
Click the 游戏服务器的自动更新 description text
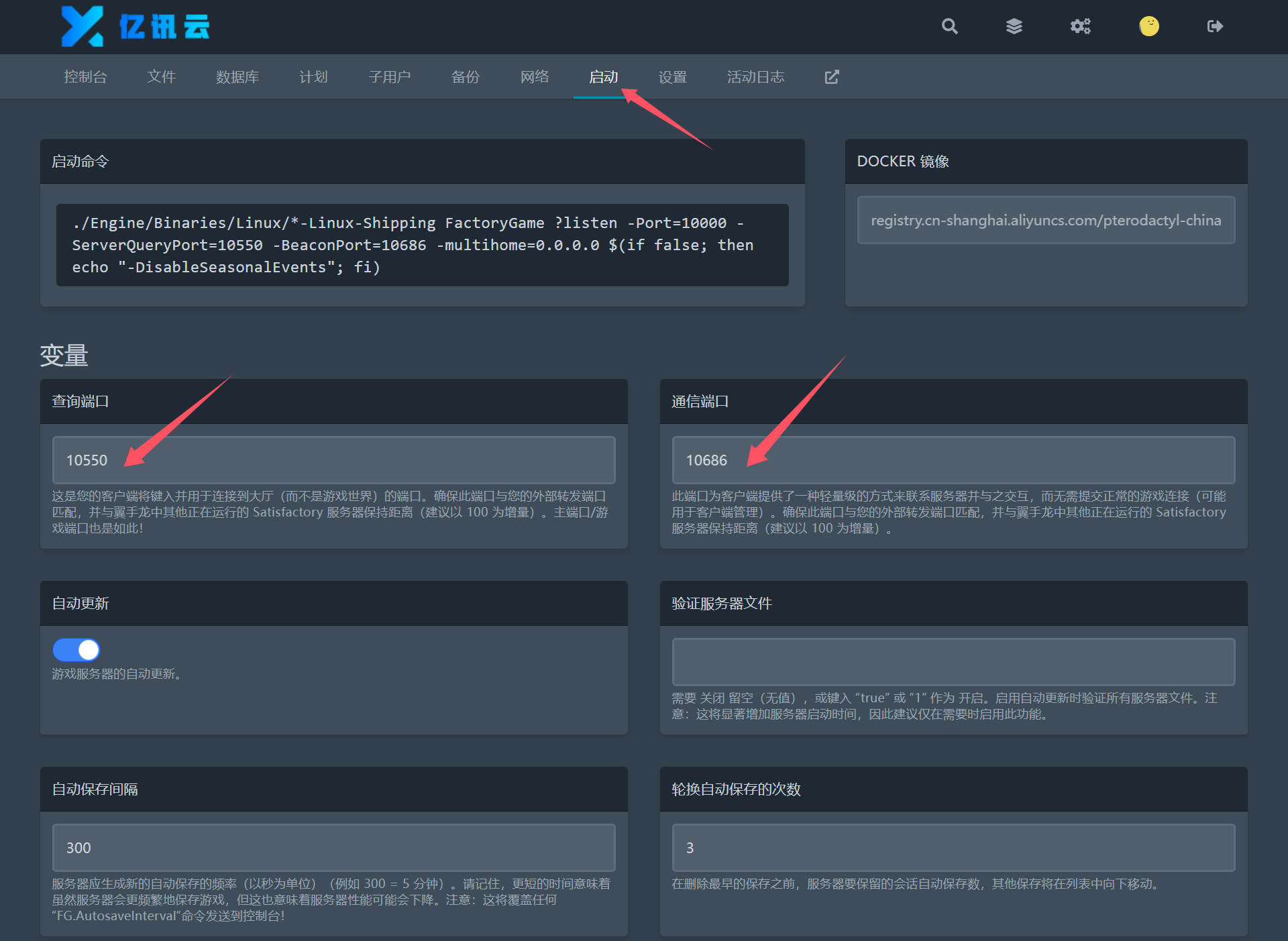pyautogui.click(x=117, y=673)
